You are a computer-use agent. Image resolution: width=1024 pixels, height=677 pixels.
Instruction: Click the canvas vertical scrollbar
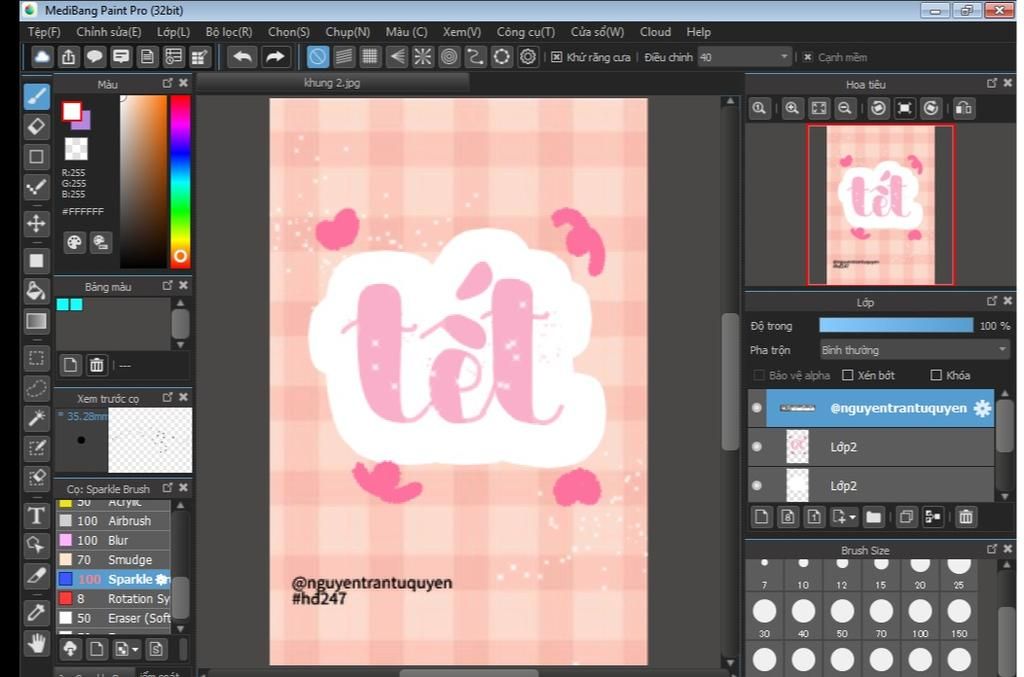pyautogui.click(x=730, y=382)
